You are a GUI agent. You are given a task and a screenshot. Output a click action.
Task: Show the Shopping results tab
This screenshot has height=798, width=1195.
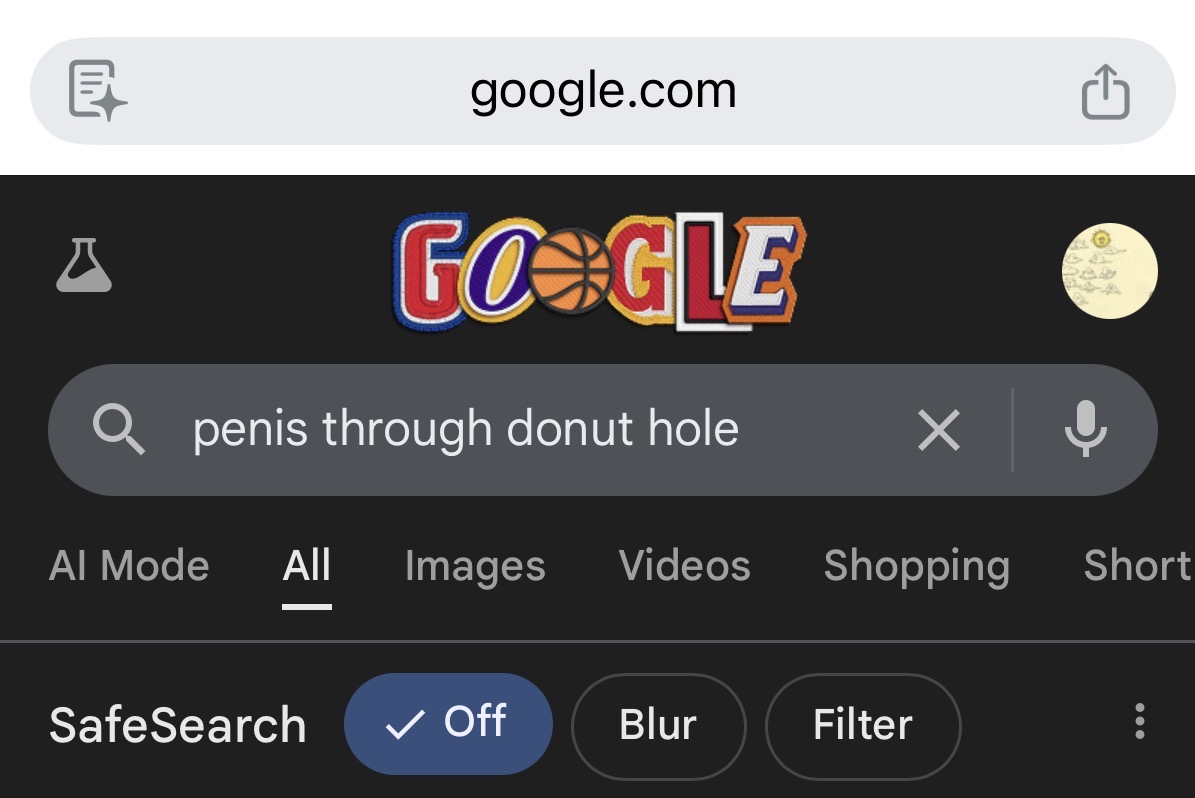point(916,566)
